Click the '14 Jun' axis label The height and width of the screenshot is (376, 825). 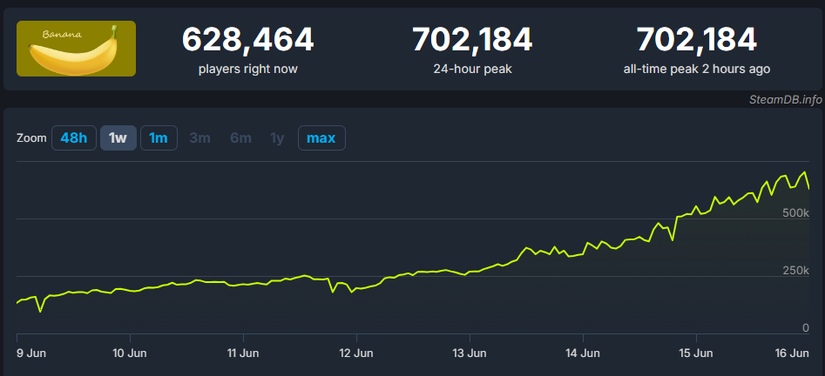click(583, 353)
